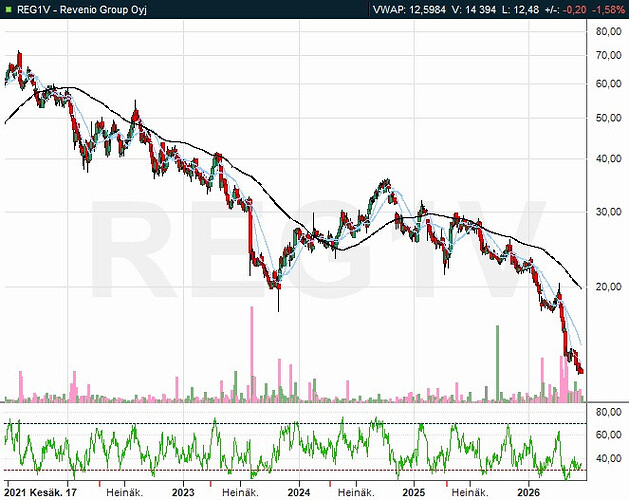Click the 70,00 price axis label
Viewport: 629px width, 500px height.
[609, 55]
